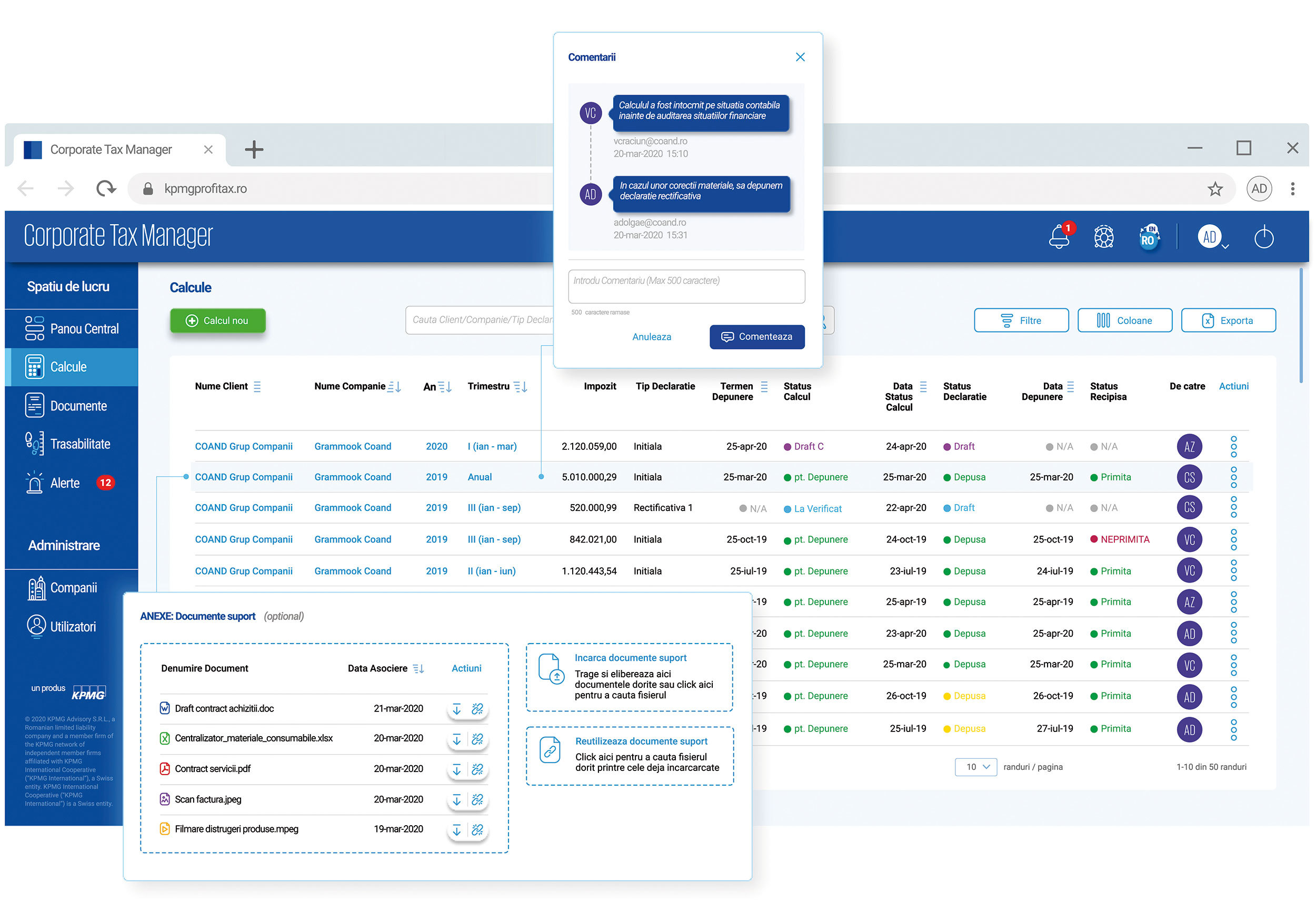Image resolution: width=1316 pixels, height=913 pixels.
Task: Submit with the Comenteaza button
Action: [x=756, y=337]
